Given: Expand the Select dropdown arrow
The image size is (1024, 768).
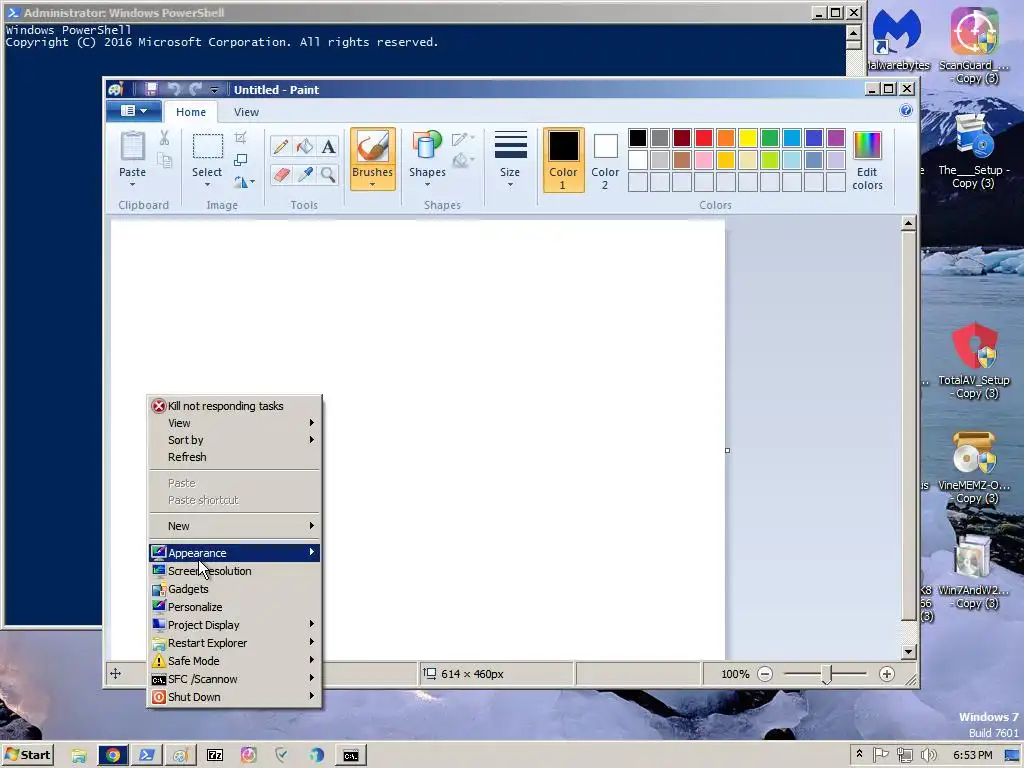Looking at the screenshot, I should 207,184.
